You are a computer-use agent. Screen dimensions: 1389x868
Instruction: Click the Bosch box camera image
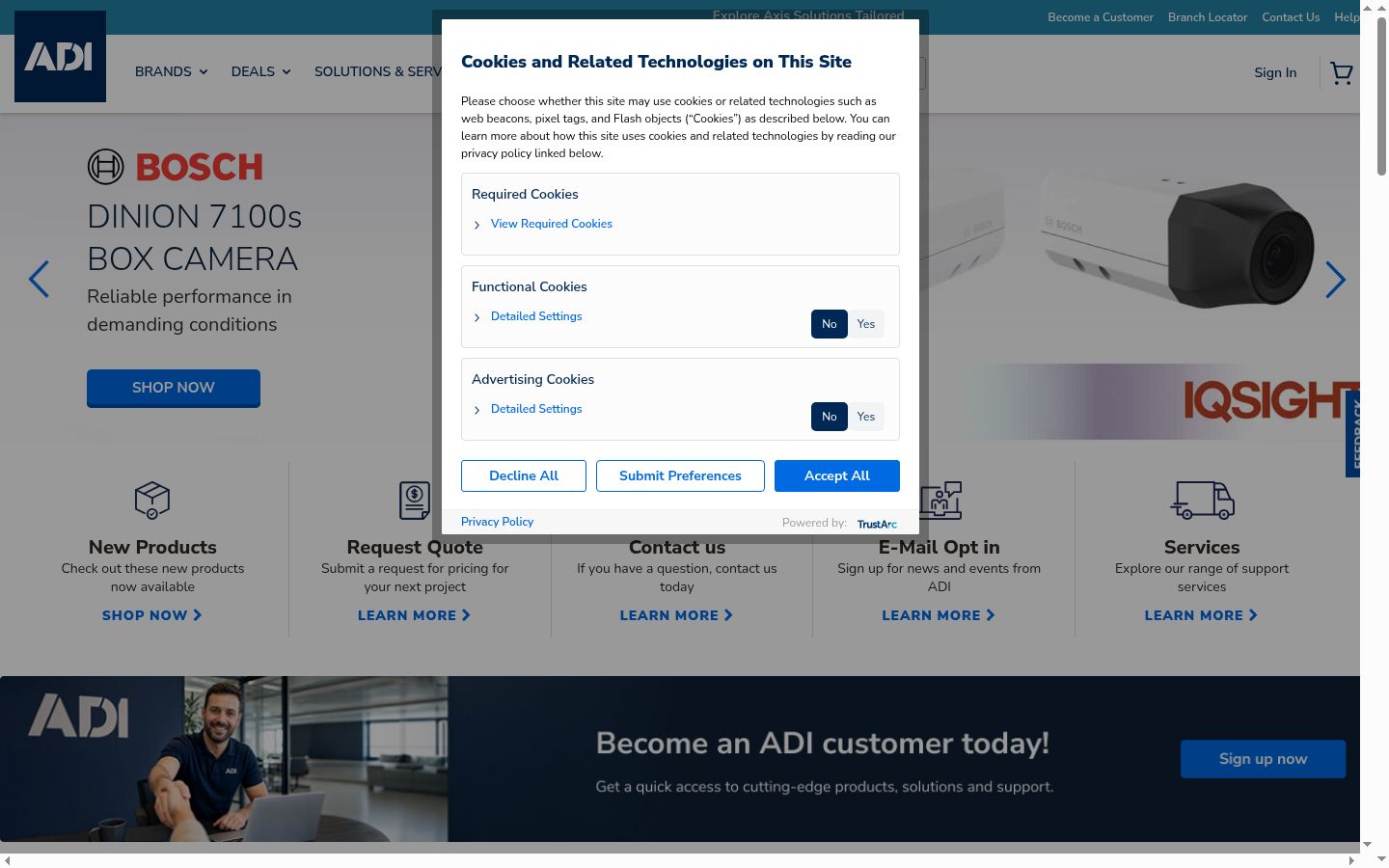1177,237
